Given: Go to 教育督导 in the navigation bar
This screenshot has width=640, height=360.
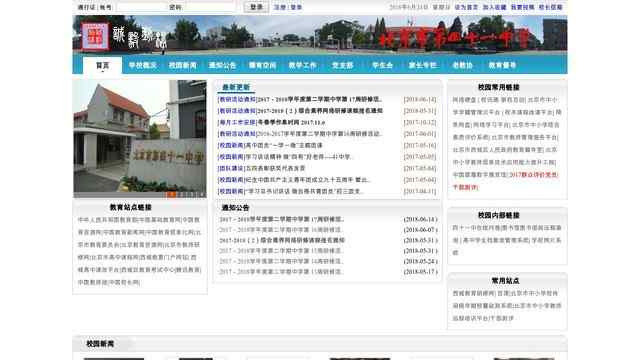Looking at the screenshot, I should point(502,65).
